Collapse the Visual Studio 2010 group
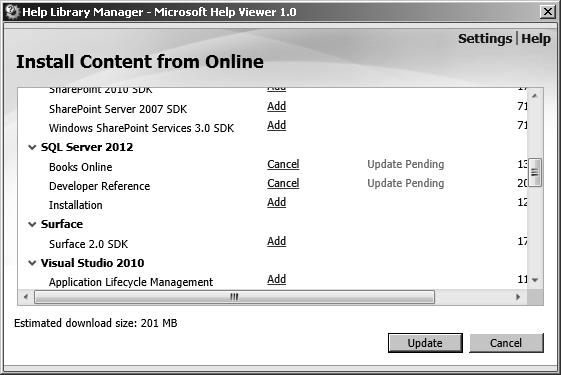 pos(32,263)
